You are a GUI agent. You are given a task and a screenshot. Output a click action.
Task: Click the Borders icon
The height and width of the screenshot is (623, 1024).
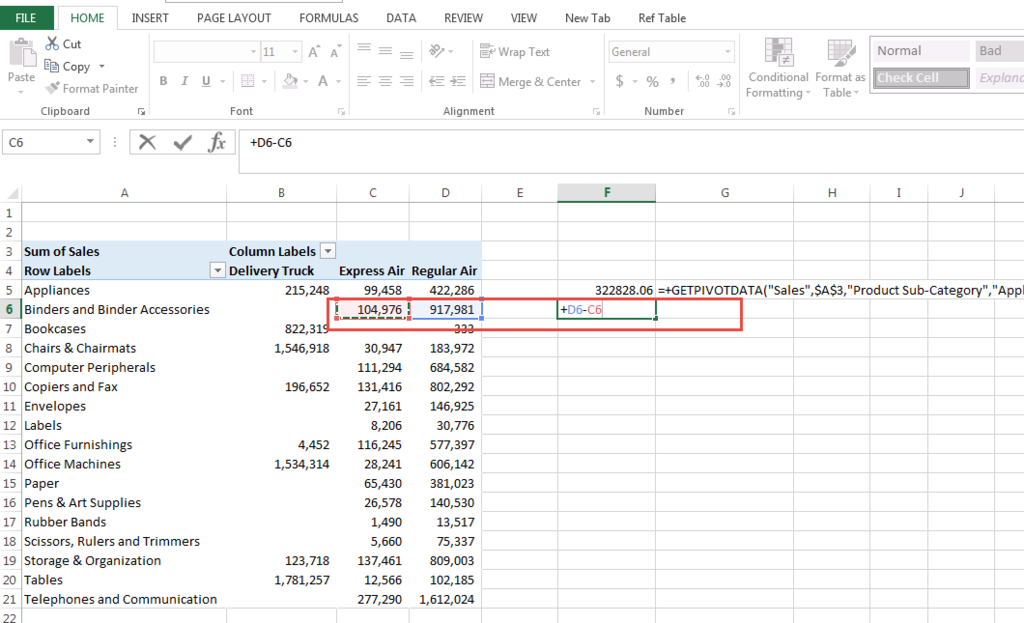tap(248, 81)
